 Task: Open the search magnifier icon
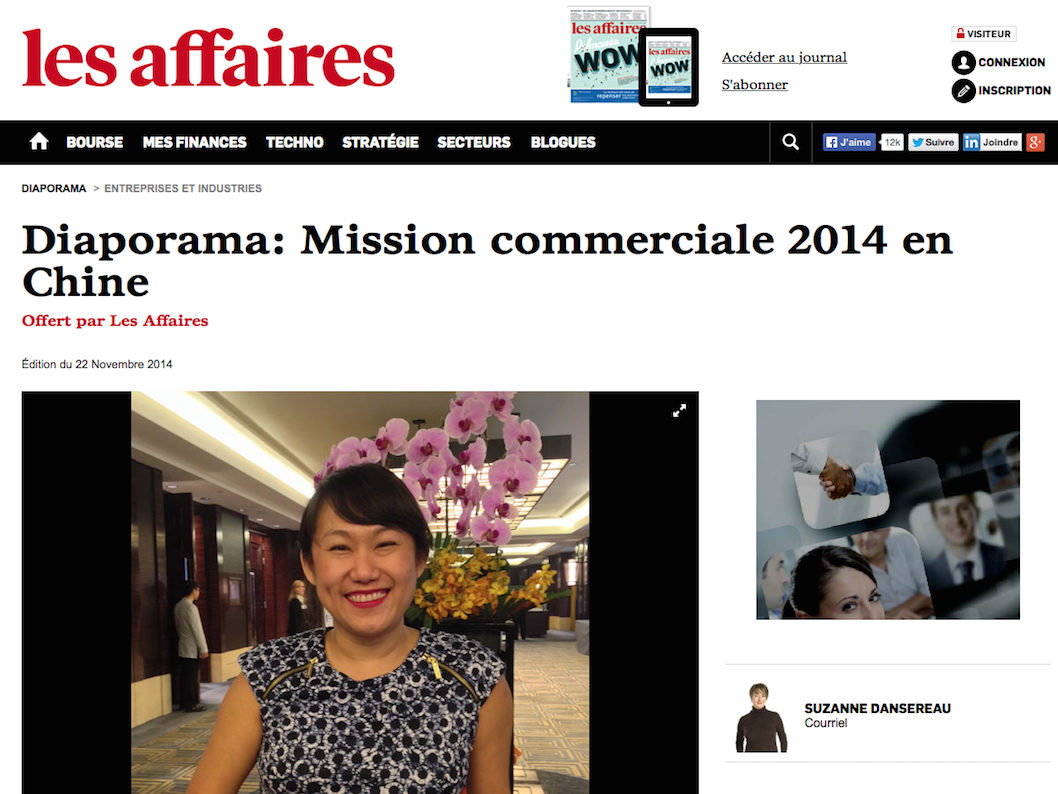pyautogui.click(x=790, y=142)
